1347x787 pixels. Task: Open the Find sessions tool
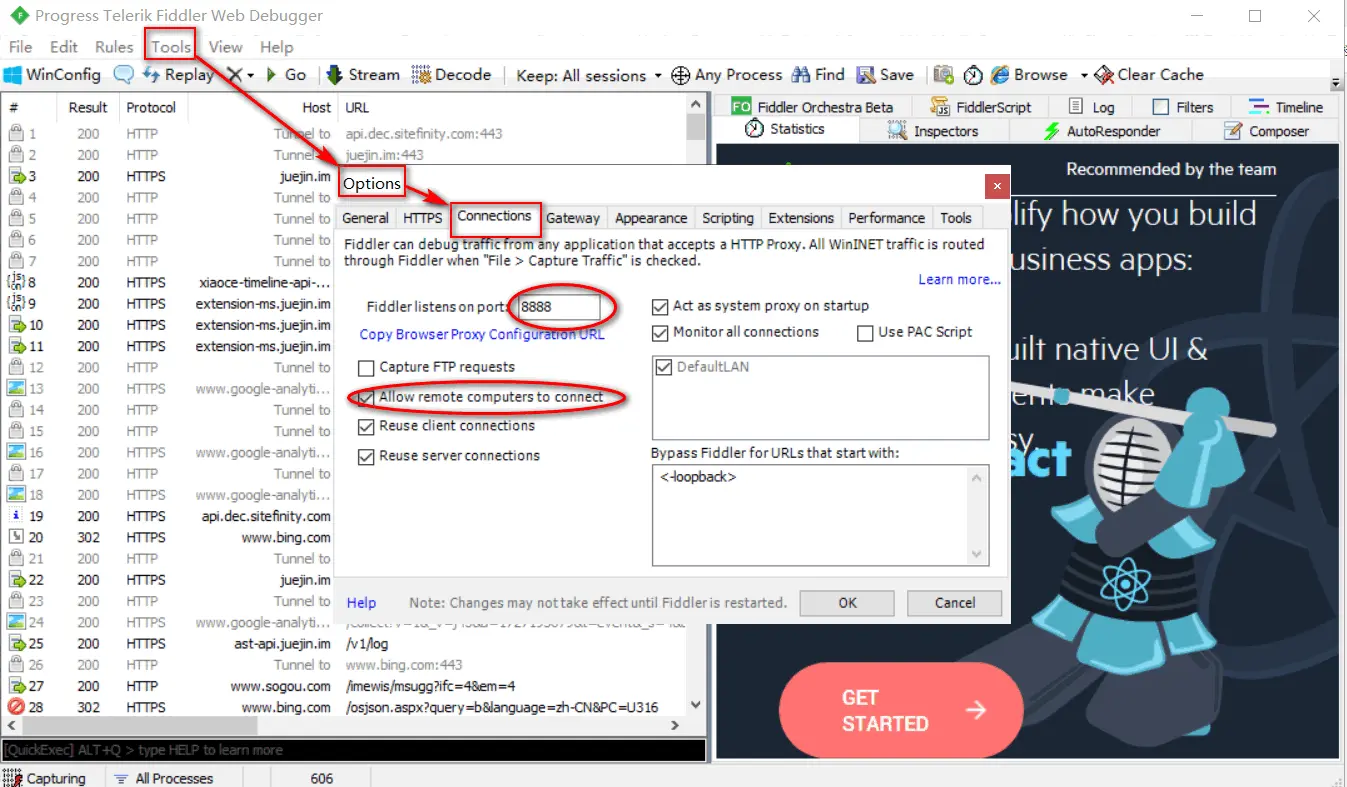818,75
